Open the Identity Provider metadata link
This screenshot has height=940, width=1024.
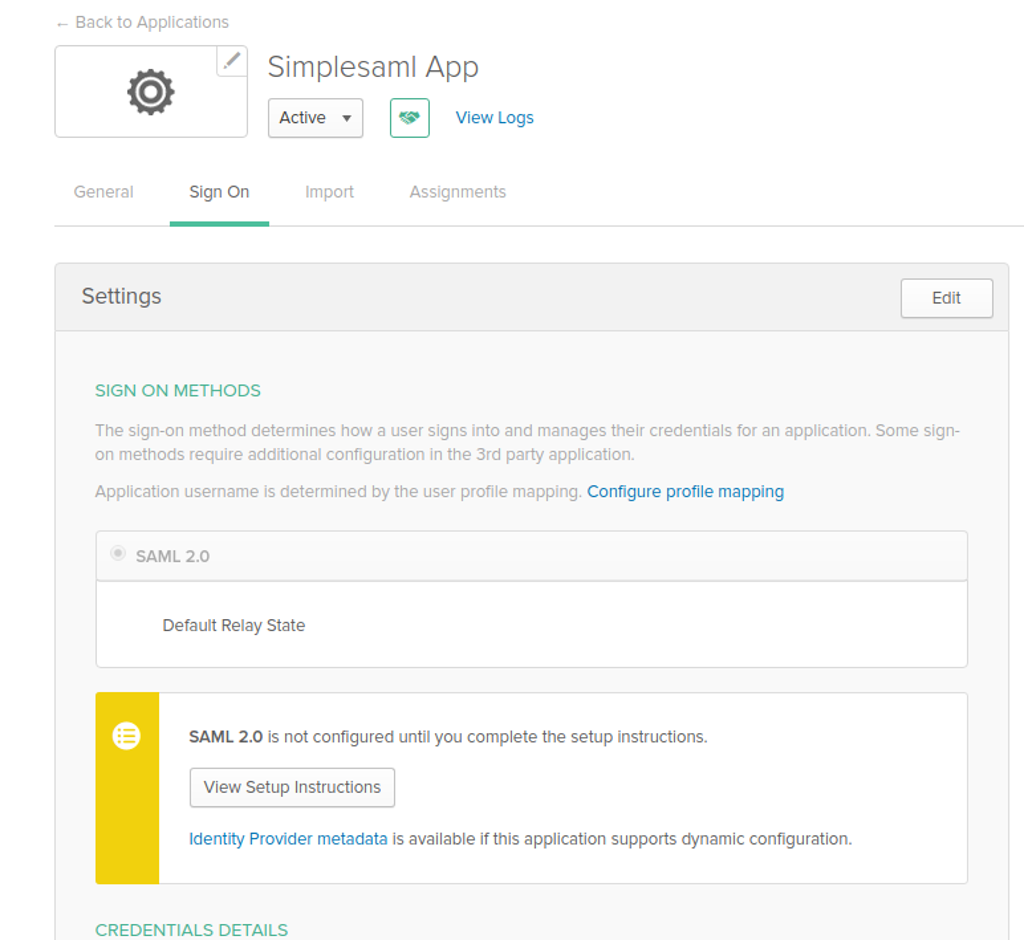pos(288,838)
